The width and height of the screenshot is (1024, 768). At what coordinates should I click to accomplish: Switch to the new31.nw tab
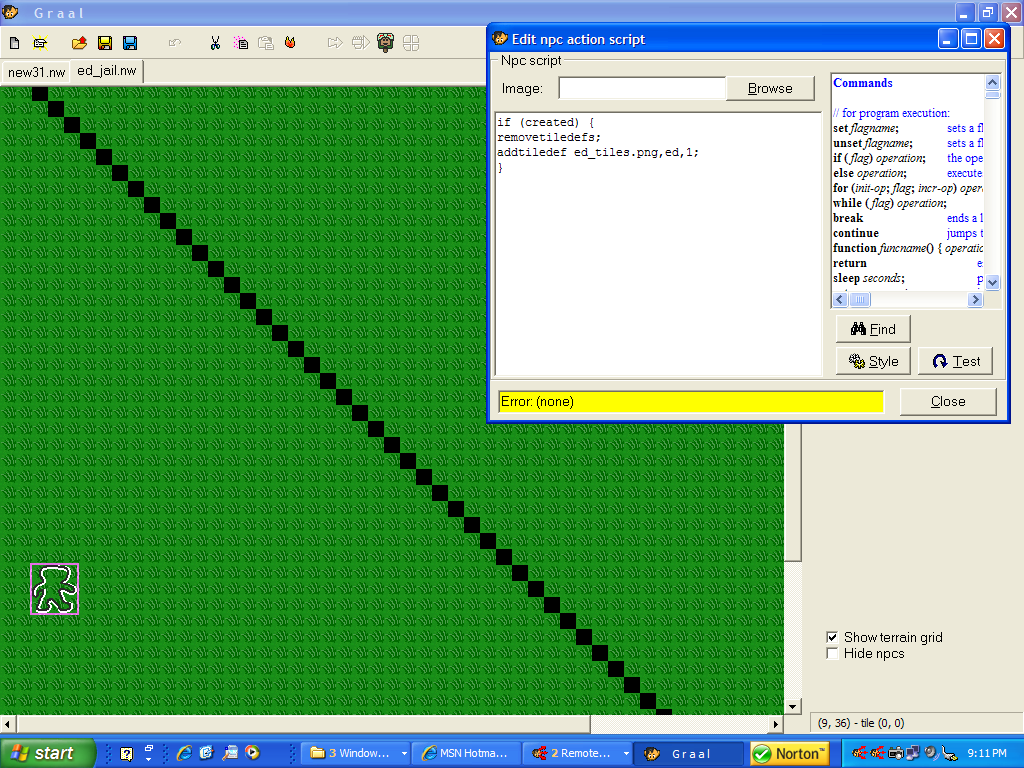(36, 72)
